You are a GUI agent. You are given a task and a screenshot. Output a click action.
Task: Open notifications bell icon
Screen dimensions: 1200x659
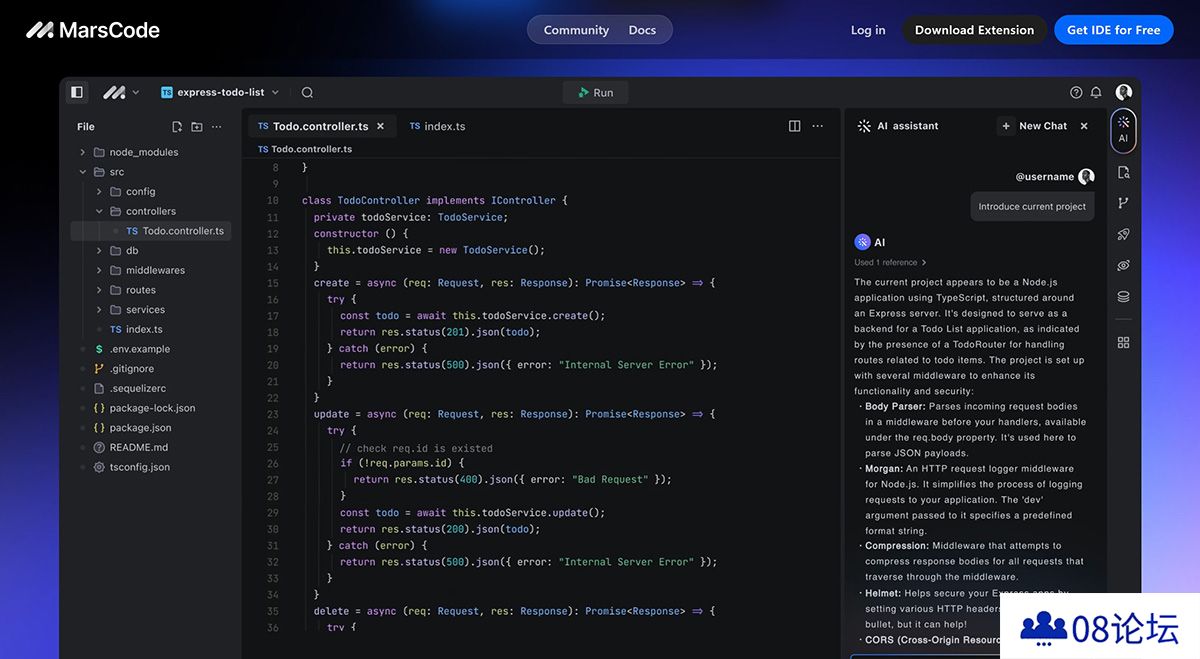[x=1096, y=92]
